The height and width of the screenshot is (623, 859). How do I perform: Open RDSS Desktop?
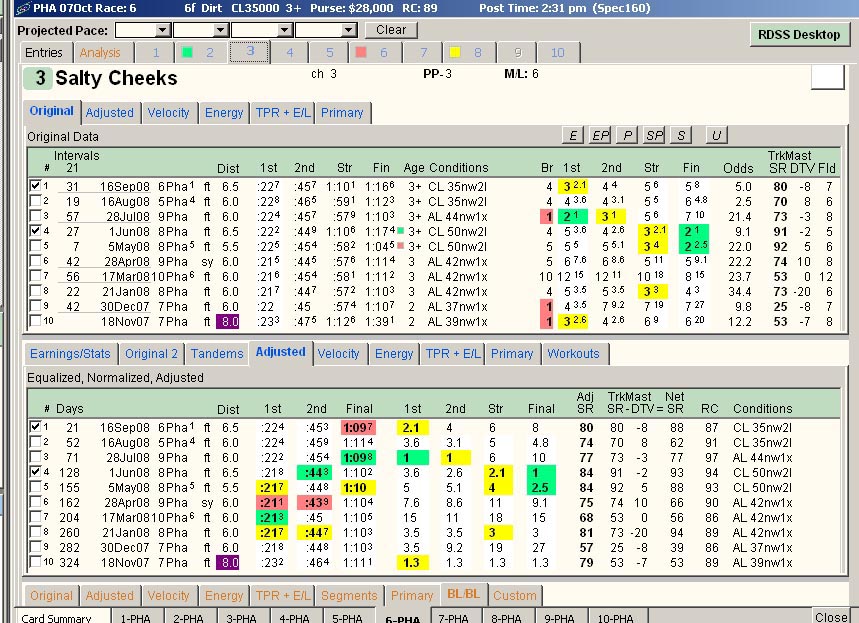click(x=799, y=35)
